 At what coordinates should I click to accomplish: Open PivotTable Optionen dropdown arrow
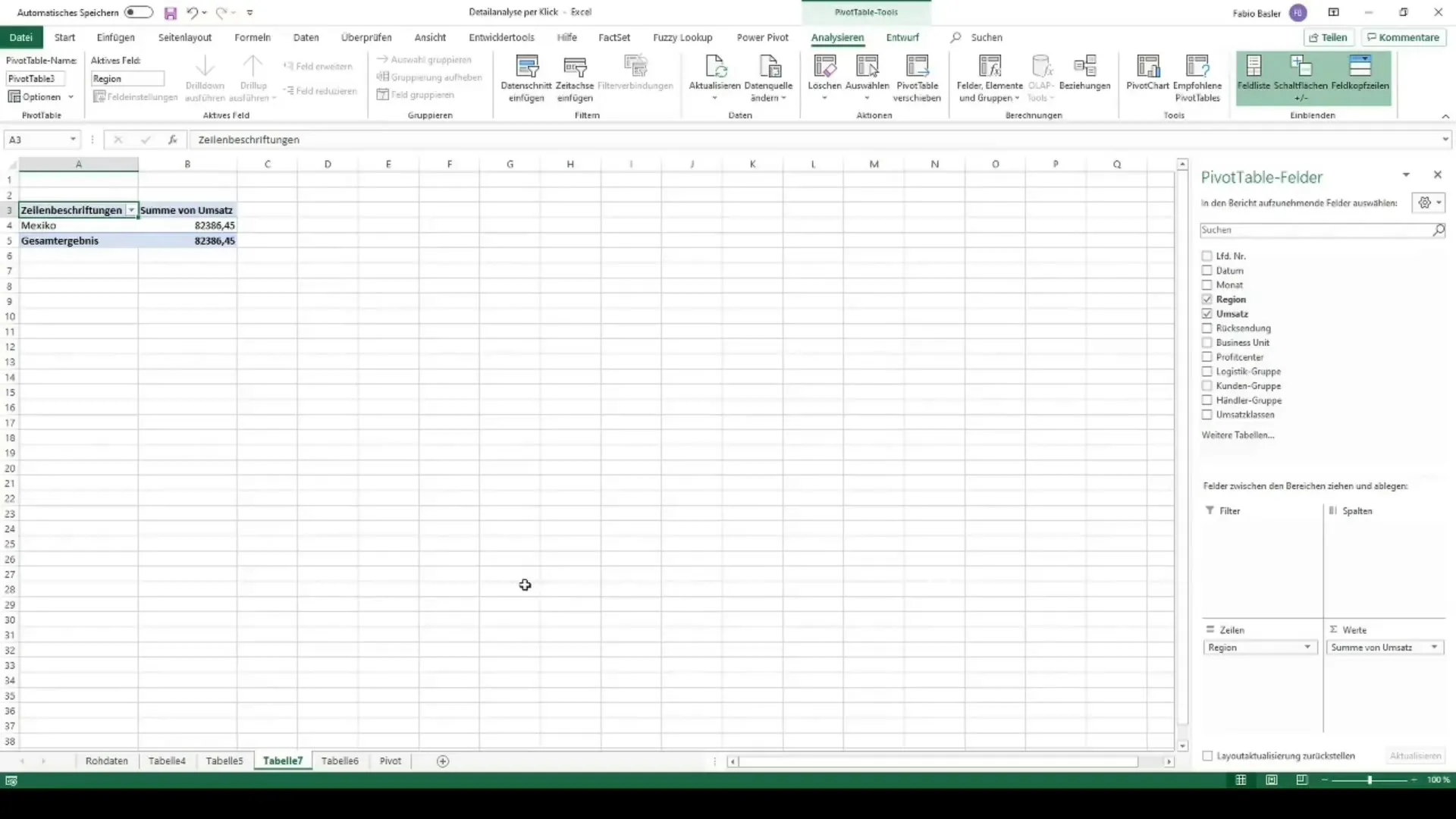click(71, 97)
